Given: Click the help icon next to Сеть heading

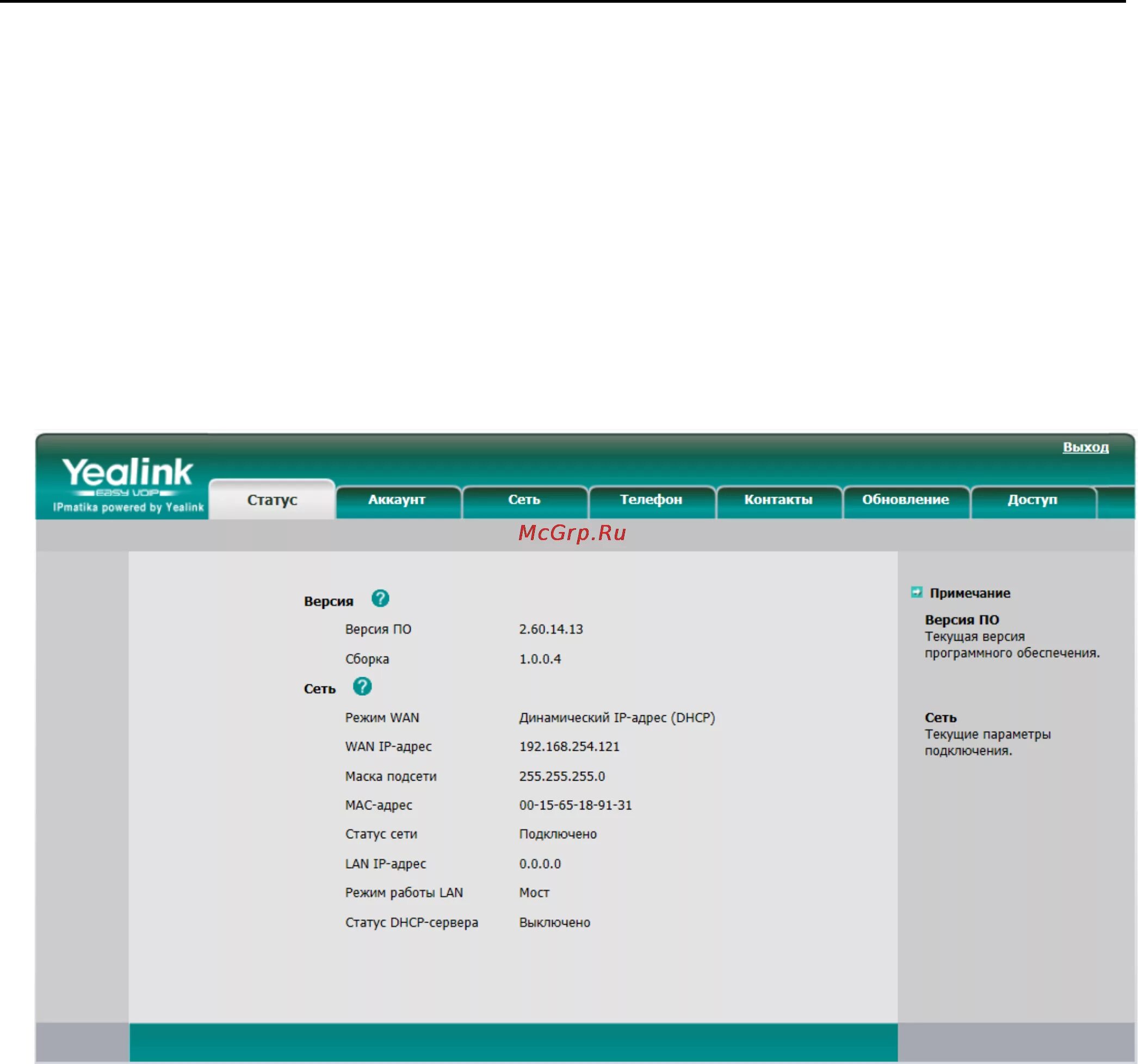Looking at the screenshot, I should click(x=362, y=686).
